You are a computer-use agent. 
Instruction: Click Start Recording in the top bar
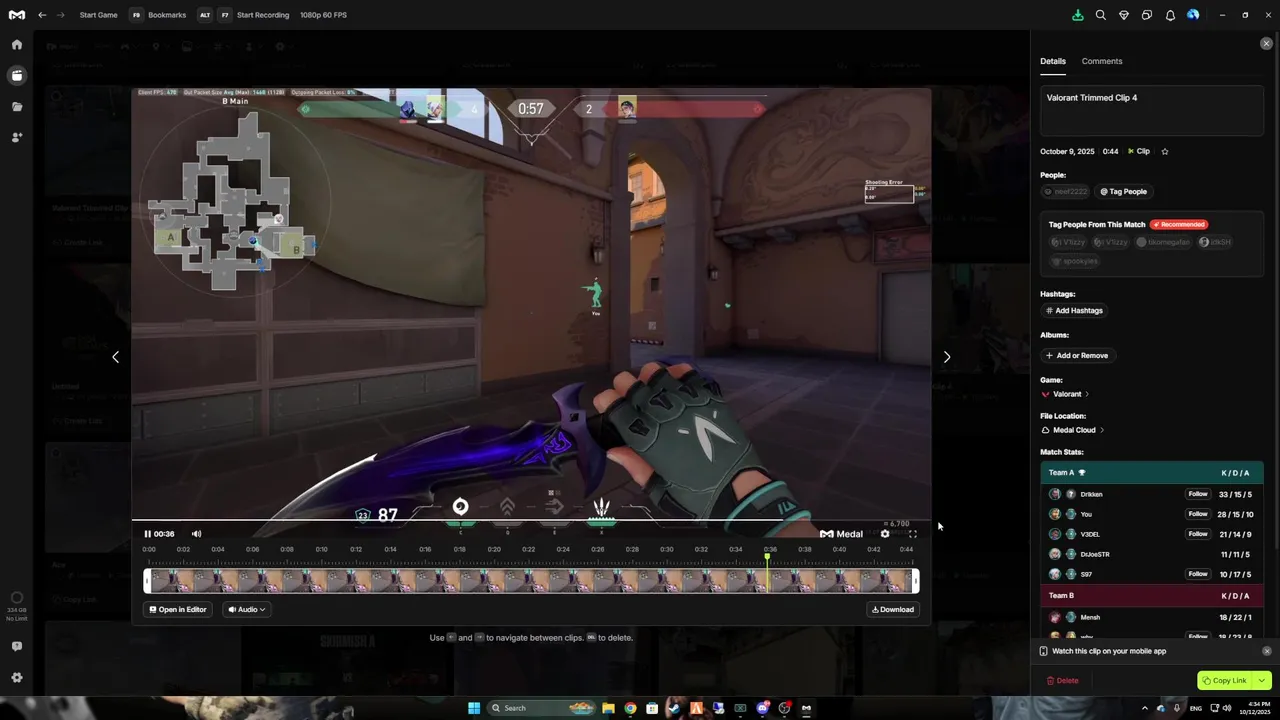pos(263,15)
